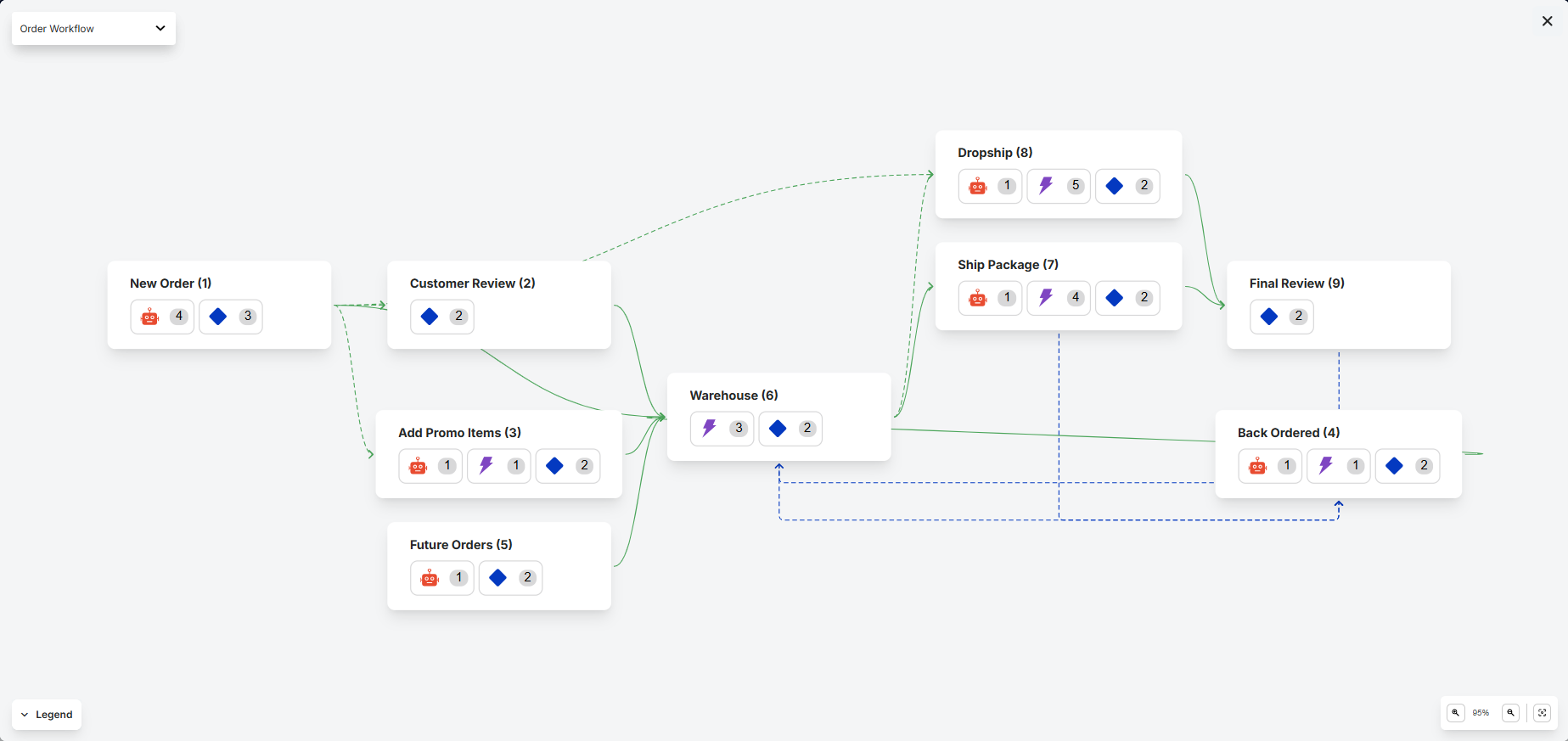Click the lightning bolt in Ship Package
The image size is (1568, 741).
coord(1046,298)
